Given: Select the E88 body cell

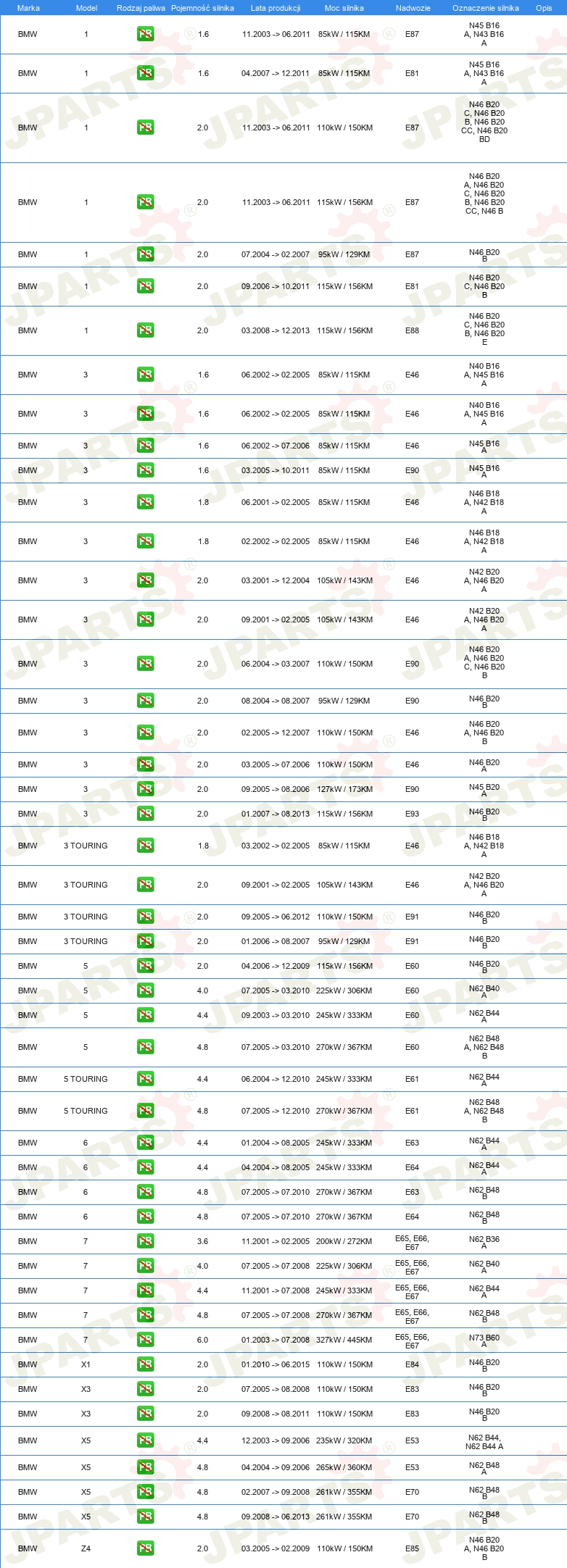Looking at the screenshot, I should (412, 330).
